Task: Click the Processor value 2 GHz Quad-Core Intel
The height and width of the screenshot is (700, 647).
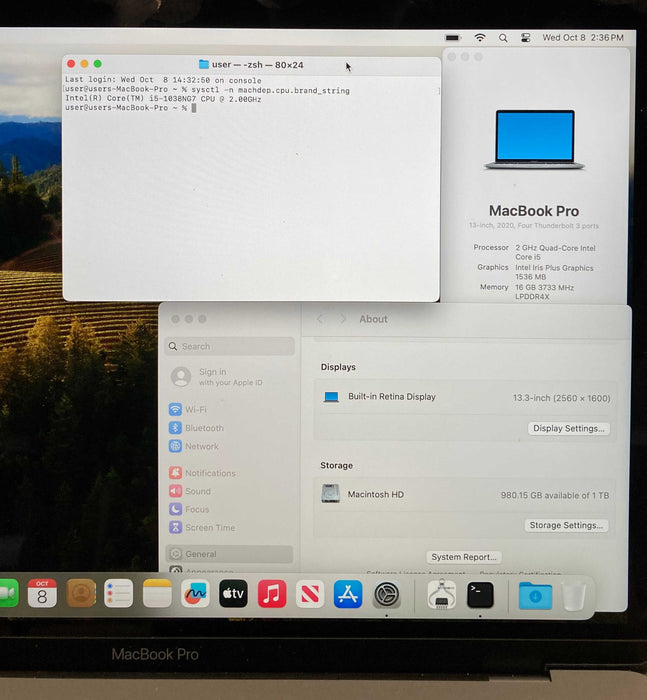Action: [555, 252]
